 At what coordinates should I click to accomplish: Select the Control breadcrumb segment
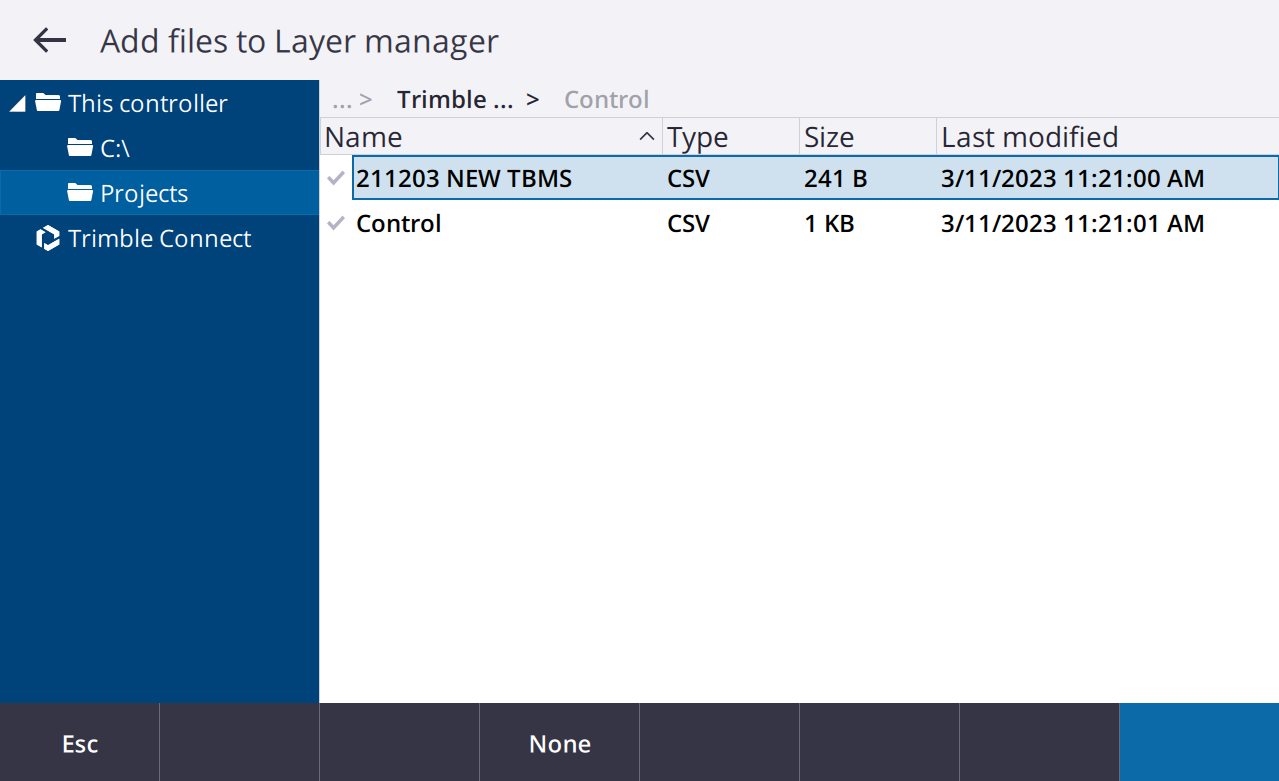coord(607,100)
